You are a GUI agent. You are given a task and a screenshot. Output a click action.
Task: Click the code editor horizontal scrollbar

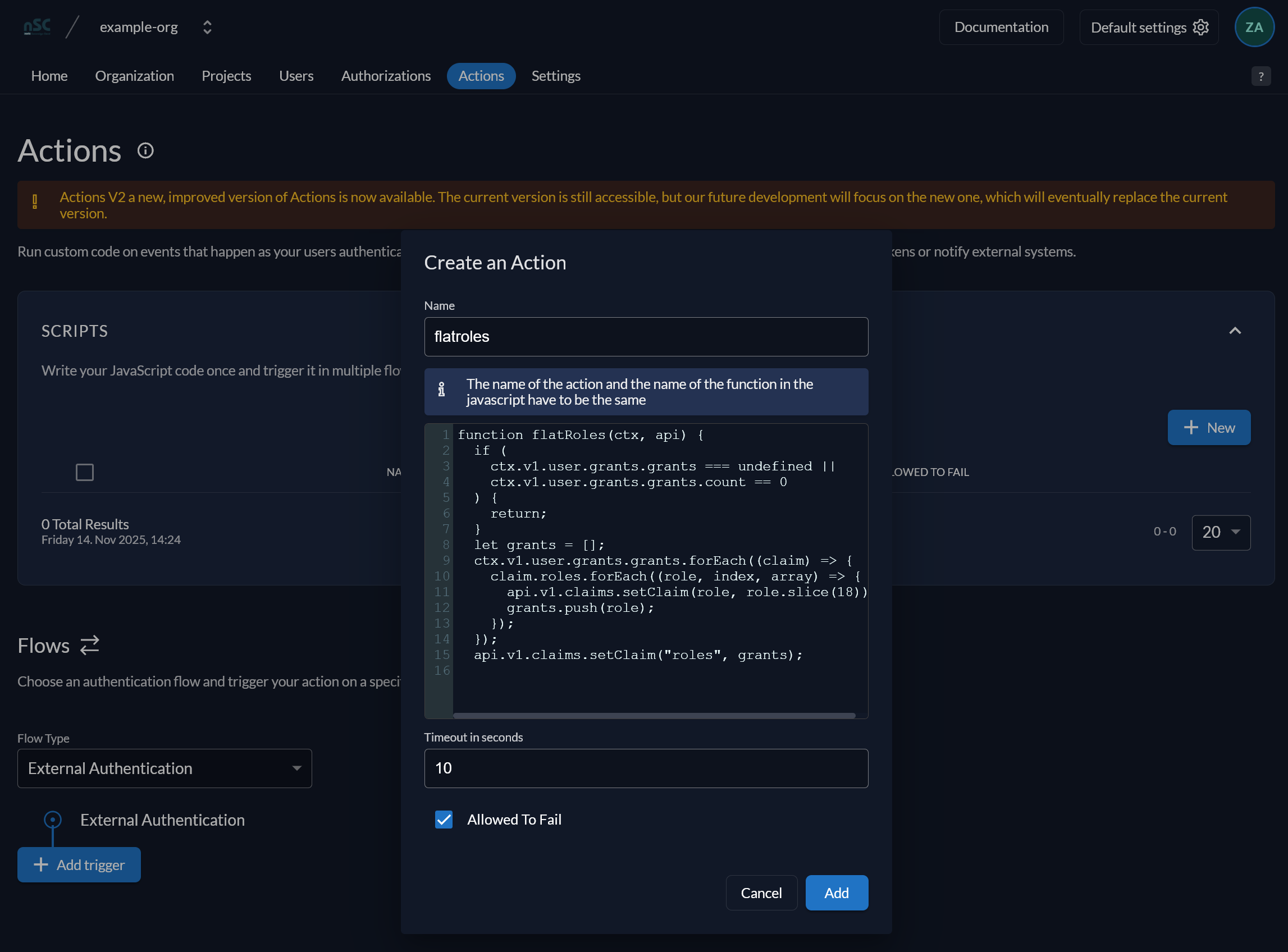point(654,715)
